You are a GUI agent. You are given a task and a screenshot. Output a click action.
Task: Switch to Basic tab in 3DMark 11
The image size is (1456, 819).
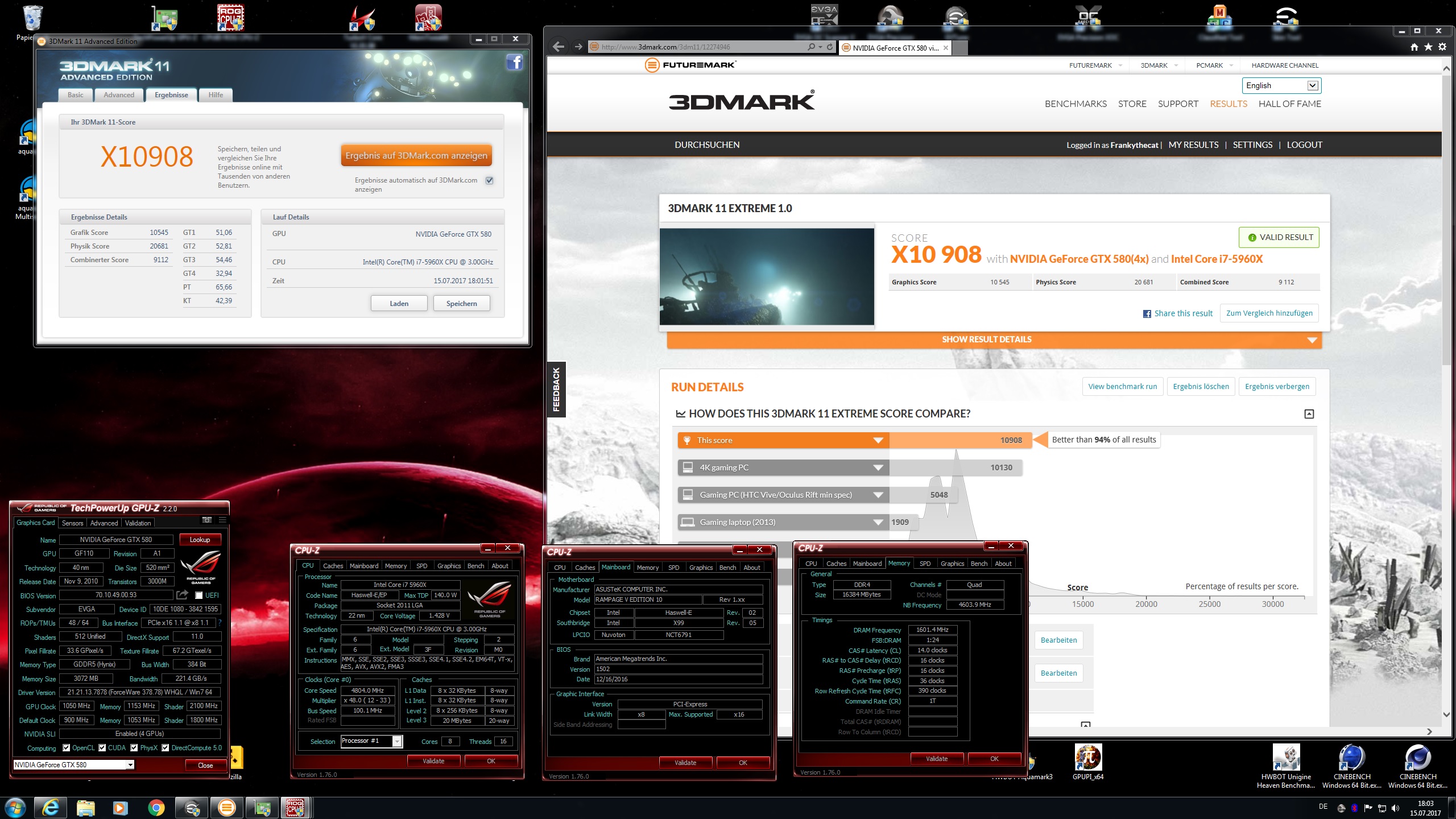(75, 95)
